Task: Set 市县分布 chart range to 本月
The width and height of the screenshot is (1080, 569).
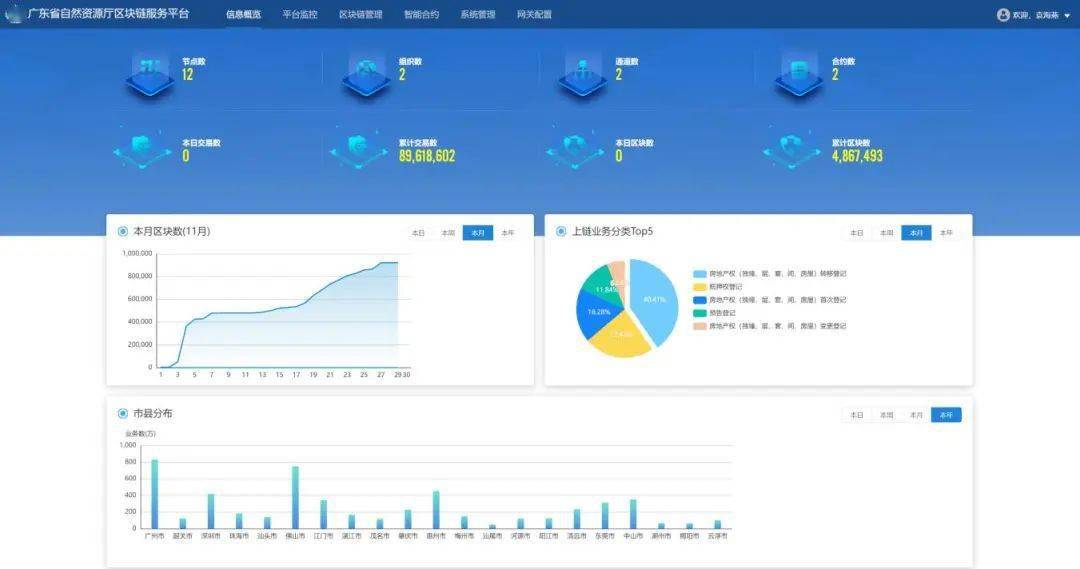Action: [916, 415]
